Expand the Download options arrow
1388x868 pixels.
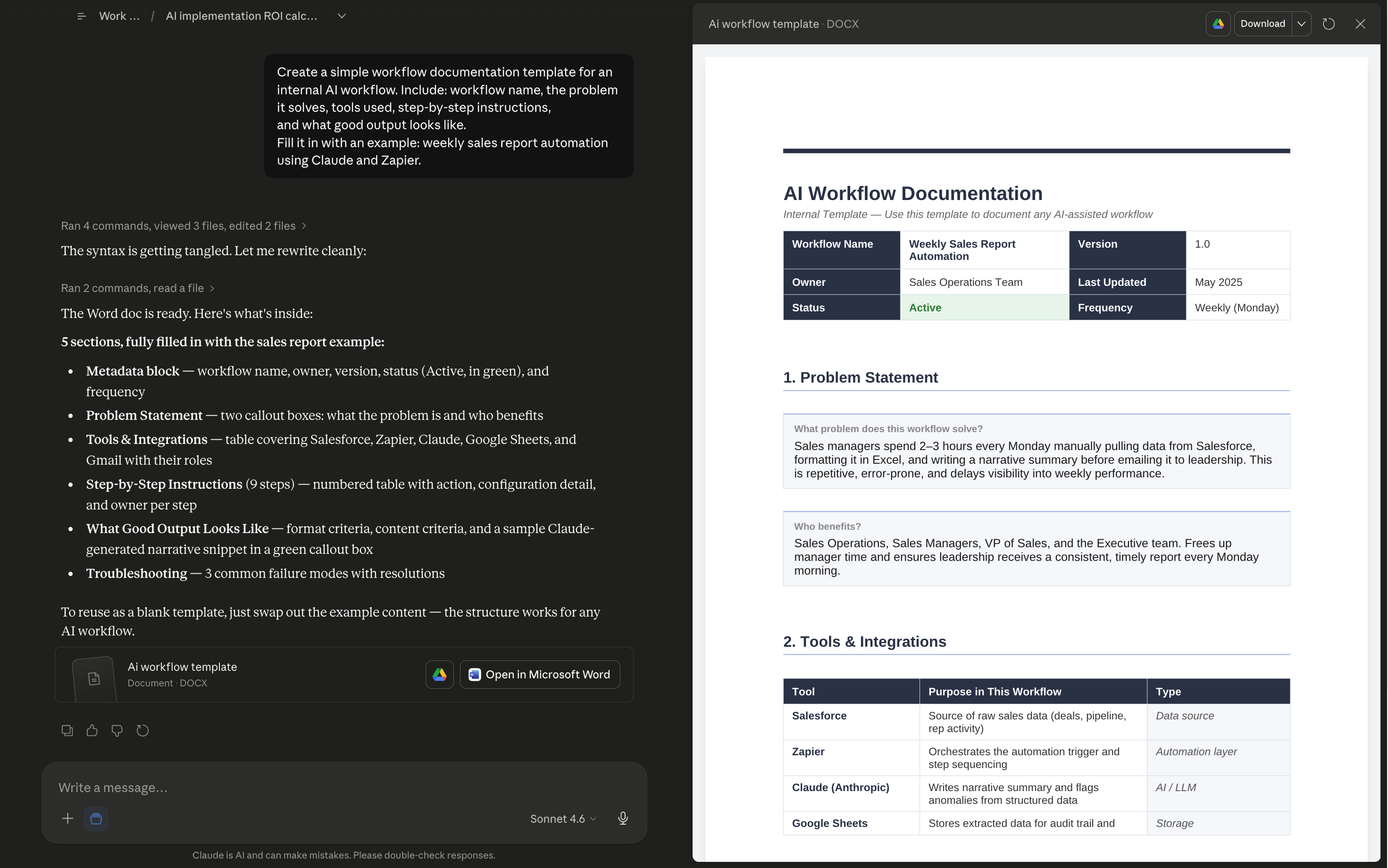point(1301,24)
